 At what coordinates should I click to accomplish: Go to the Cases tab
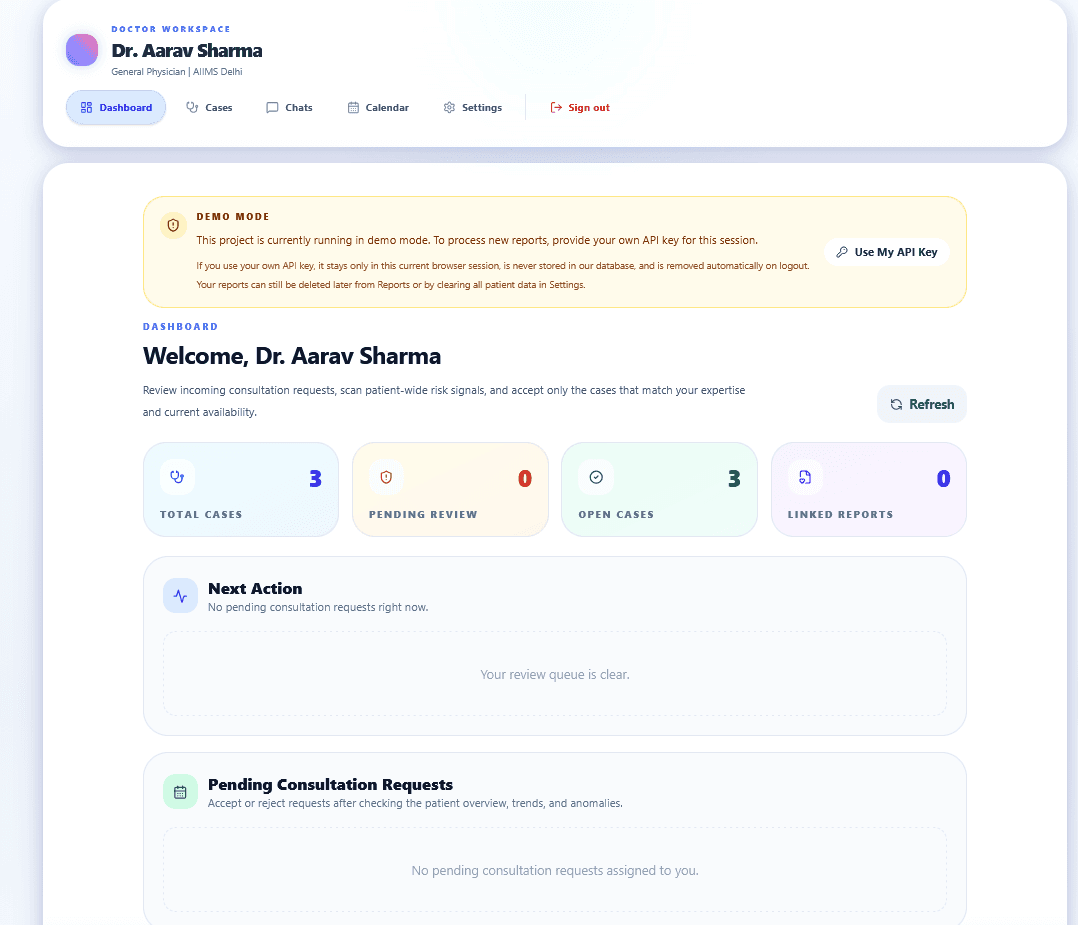pos(210,107)
